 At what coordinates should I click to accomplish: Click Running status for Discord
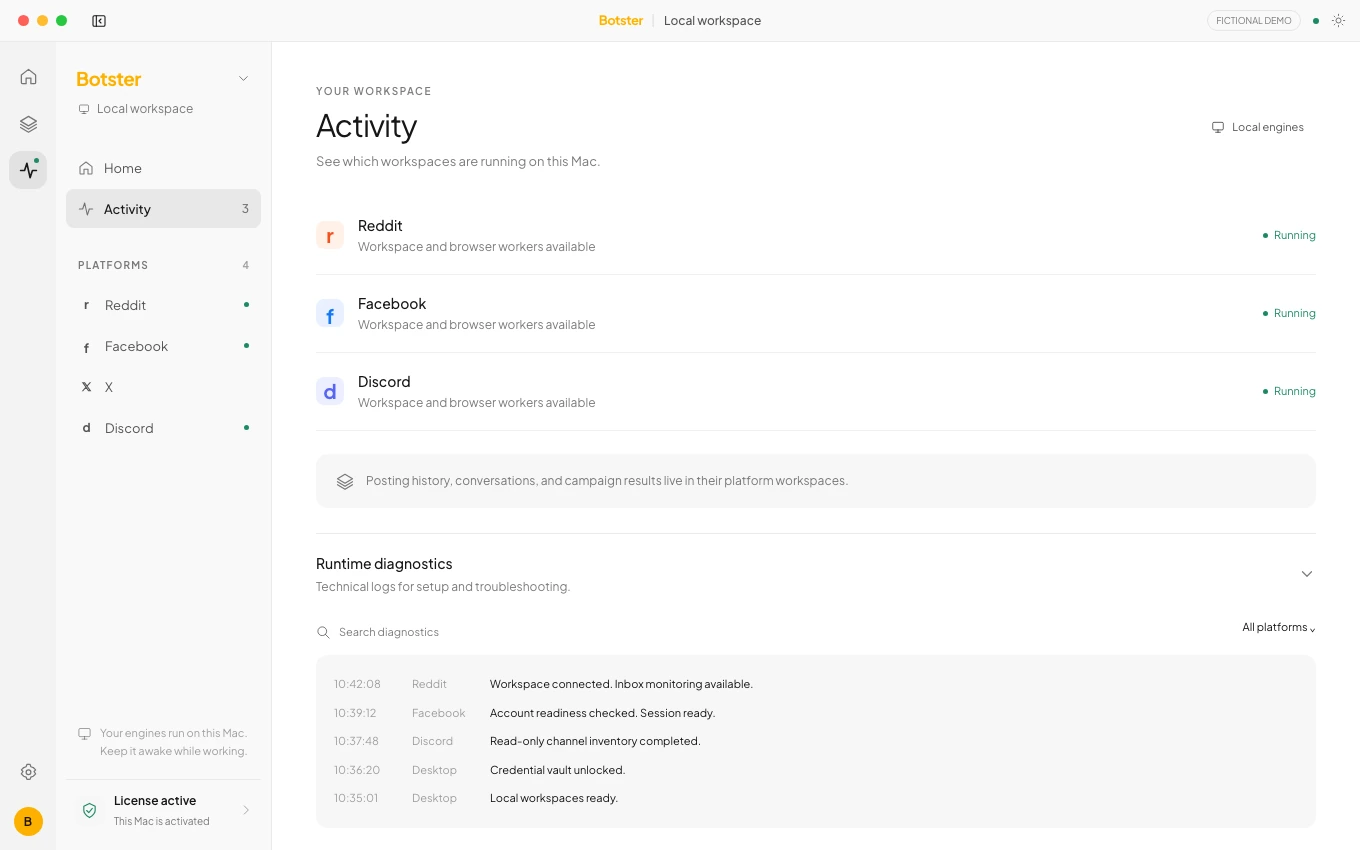tap(1289, 392)
